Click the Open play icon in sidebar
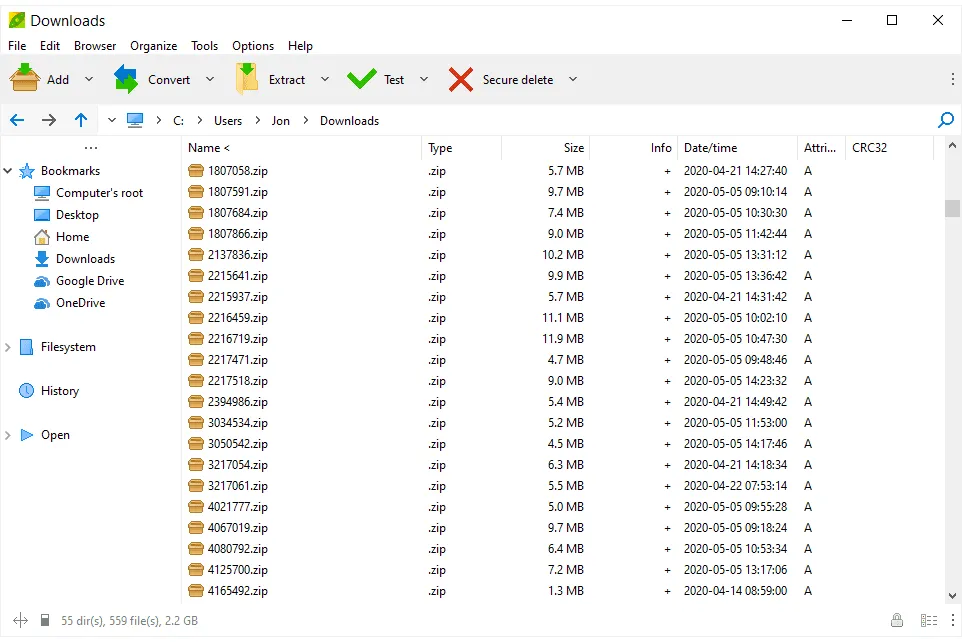Screen dimensions: 962x642 coord(27,435)
